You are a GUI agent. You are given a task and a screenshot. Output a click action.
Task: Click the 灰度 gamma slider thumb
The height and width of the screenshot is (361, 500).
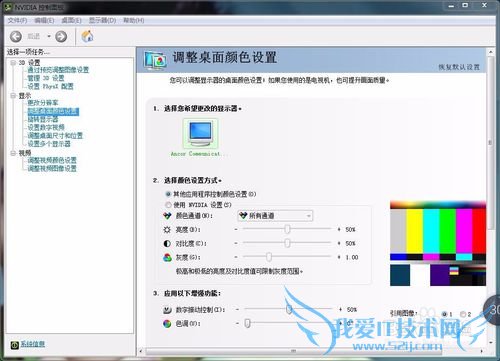(x=269, y=257)
